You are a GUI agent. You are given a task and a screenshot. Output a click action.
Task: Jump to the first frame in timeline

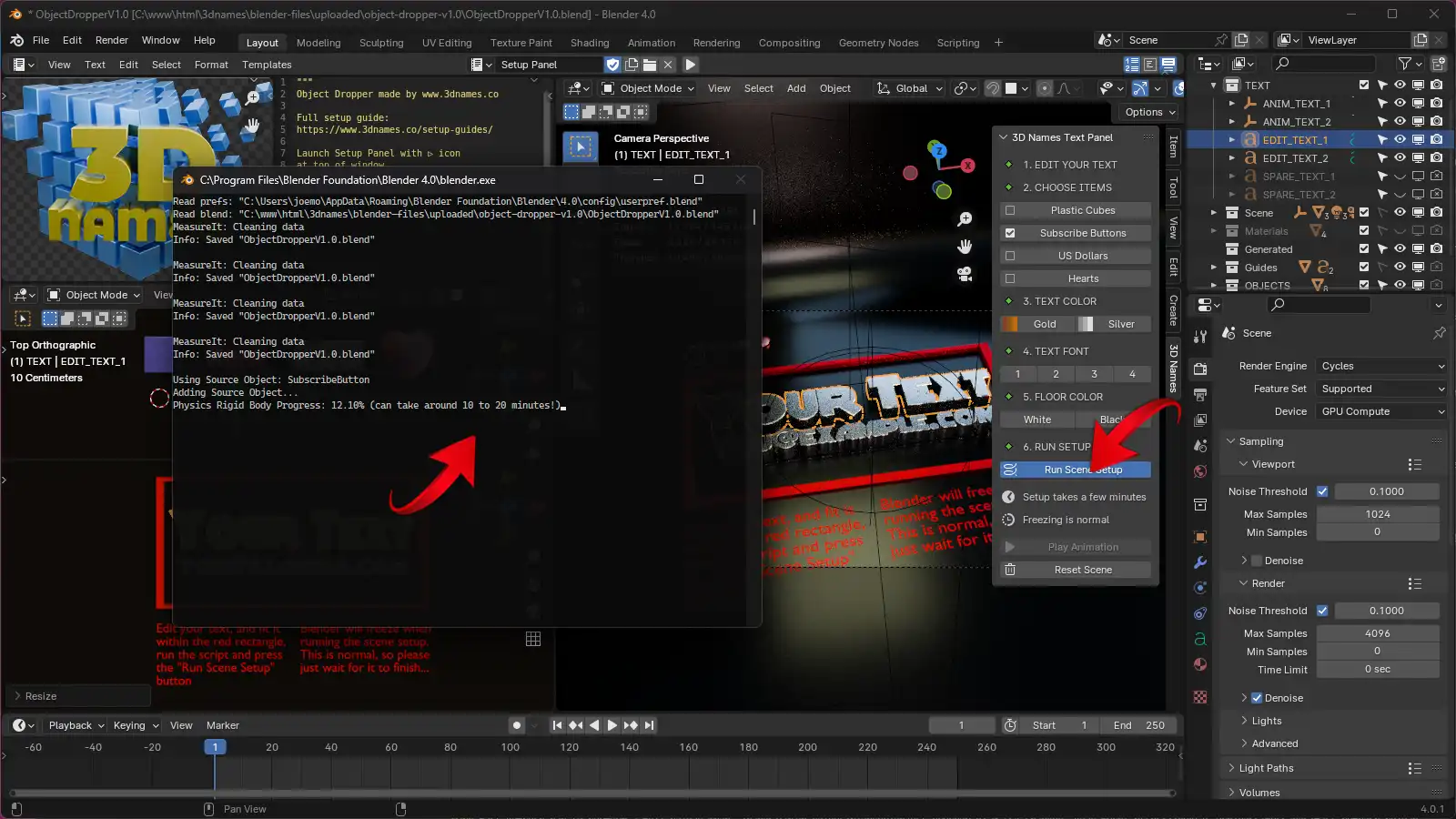(x=557, y=725)
